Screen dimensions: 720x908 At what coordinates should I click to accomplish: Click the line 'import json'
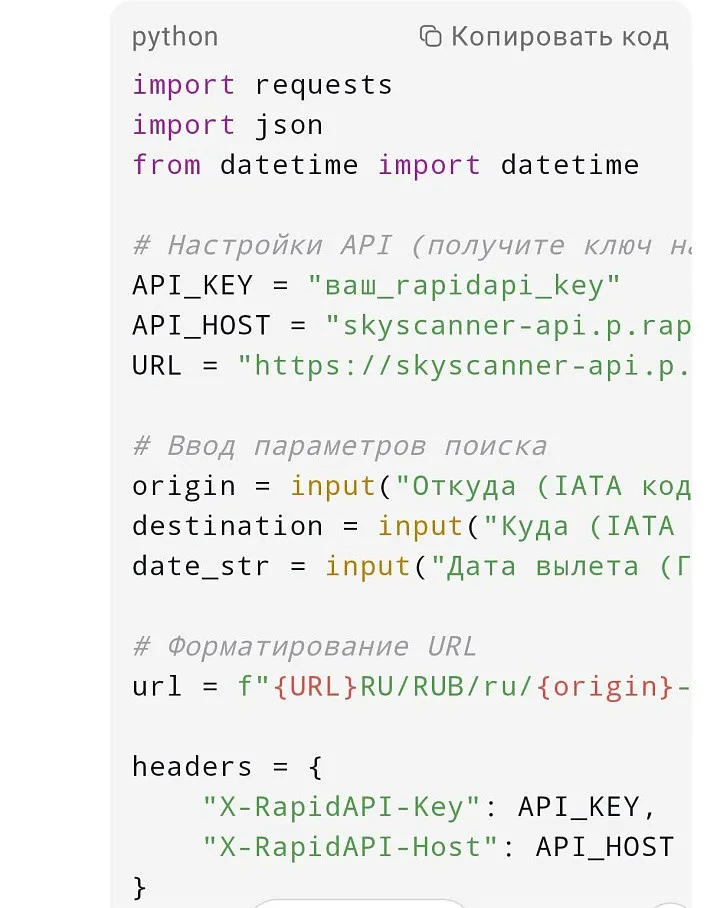click(227, 126)
